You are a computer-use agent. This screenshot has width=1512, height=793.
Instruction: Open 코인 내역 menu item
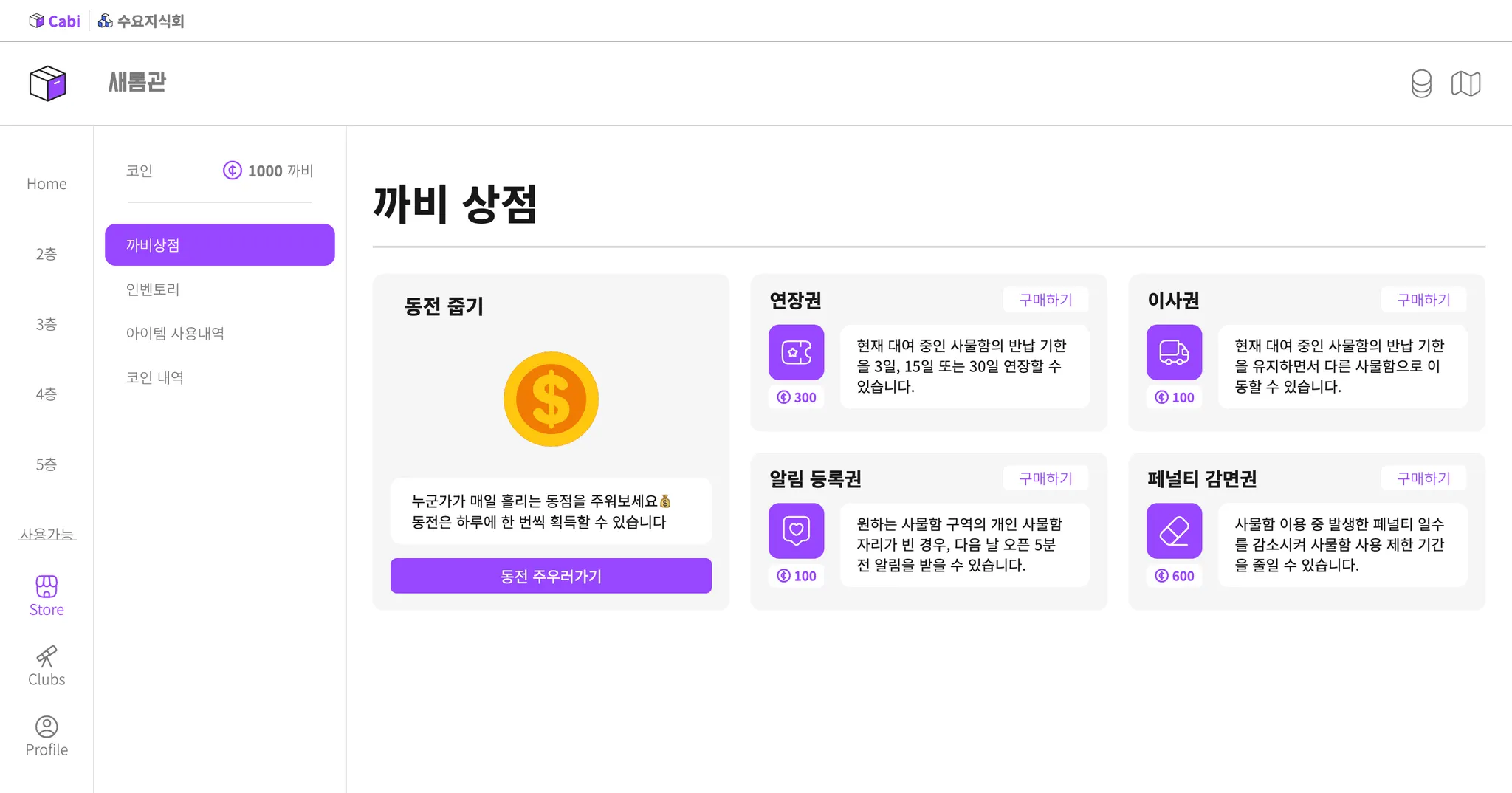155,378
